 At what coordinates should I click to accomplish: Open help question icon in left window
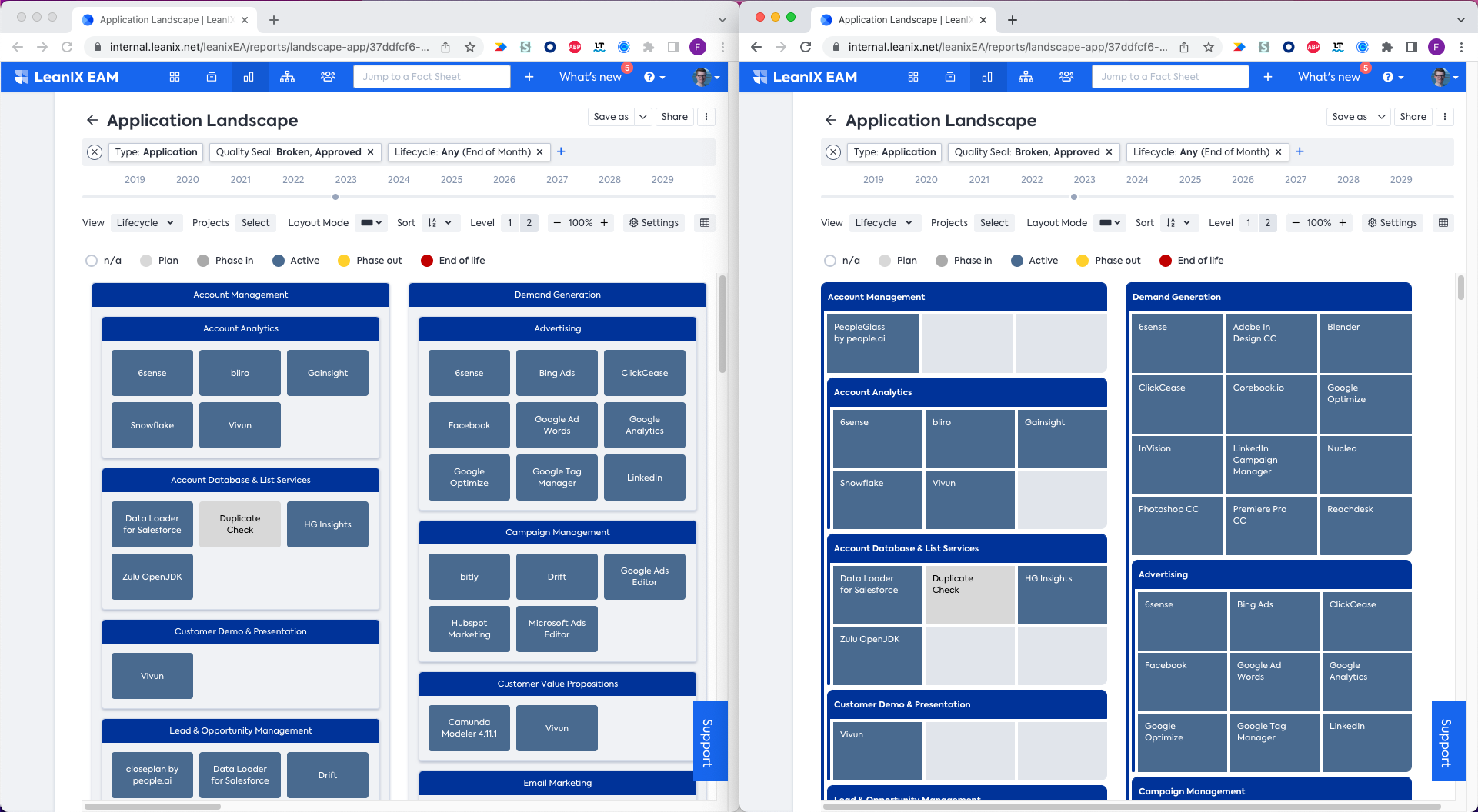(x=654, y=77)
